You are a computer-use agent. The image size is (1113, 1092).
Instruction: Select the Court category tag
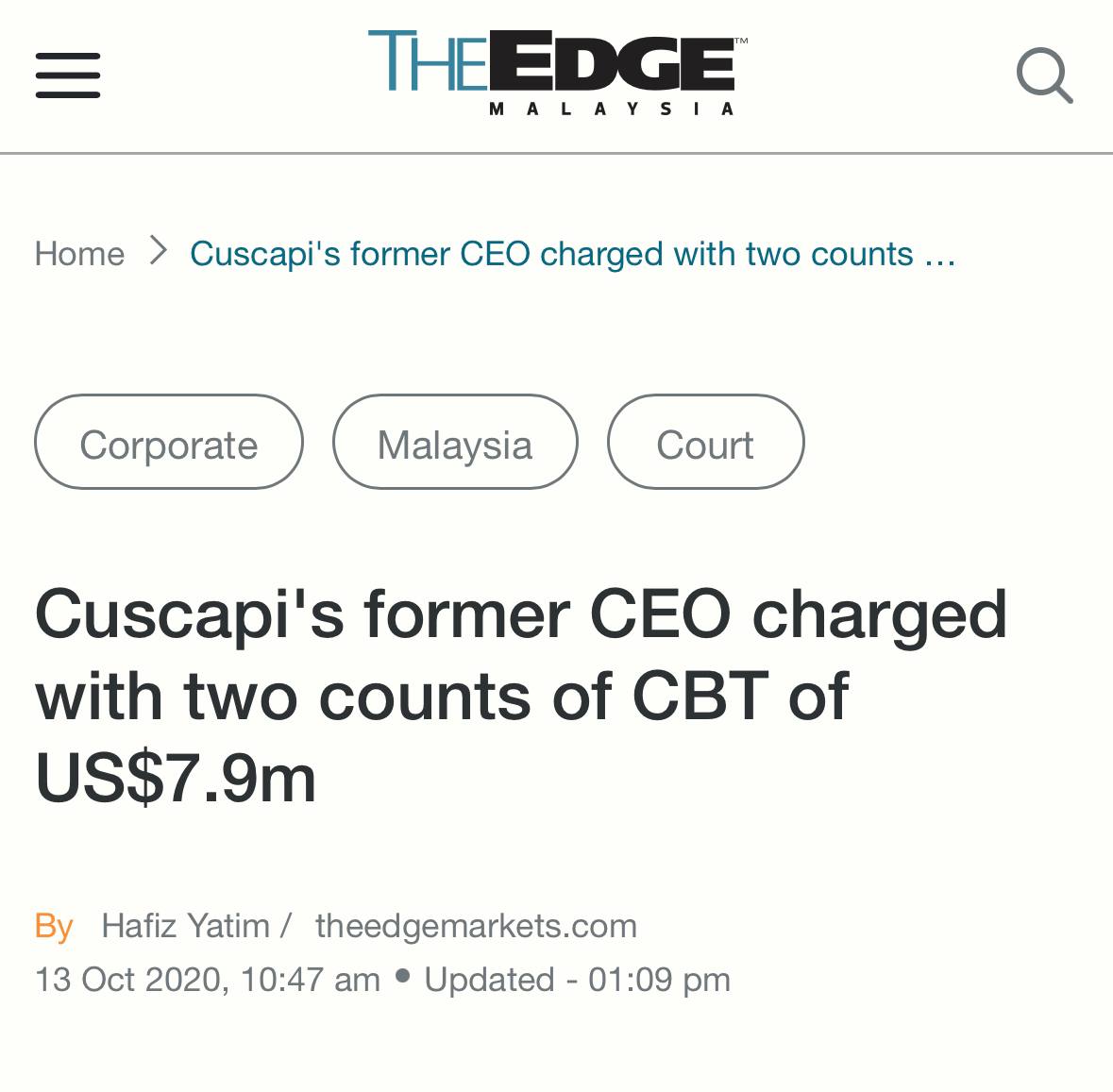[x=705, y=442]
